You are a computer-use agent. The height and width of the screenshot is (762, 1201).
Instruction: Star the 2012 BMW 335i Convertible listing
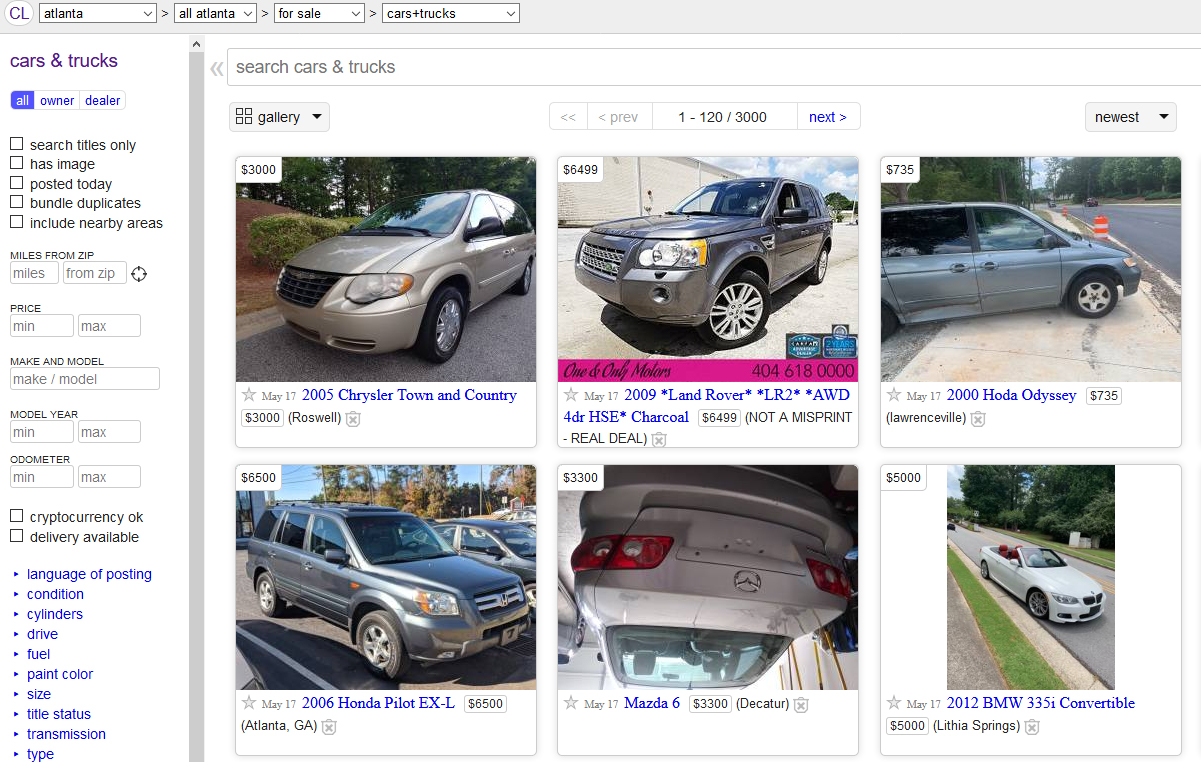point(894,703)
